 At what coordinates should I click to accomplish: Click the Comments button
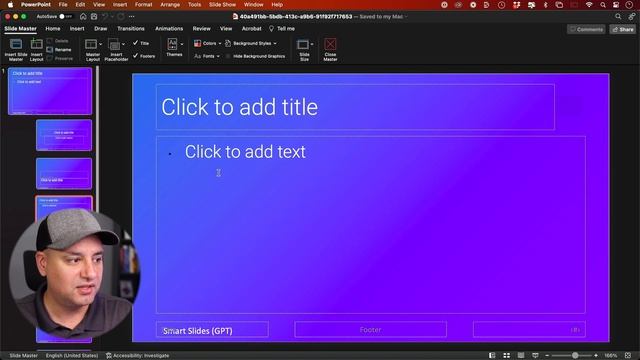586,29
